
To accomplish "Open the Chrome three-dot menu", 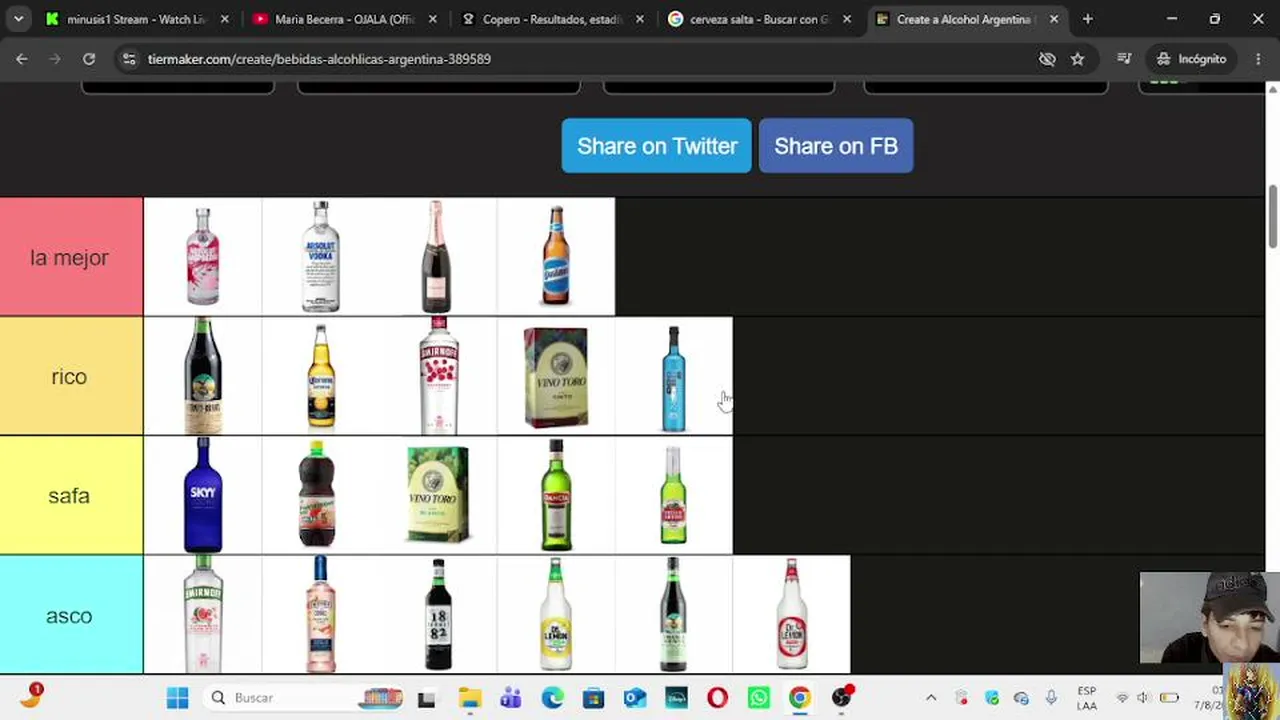I will click(1258, 59).
